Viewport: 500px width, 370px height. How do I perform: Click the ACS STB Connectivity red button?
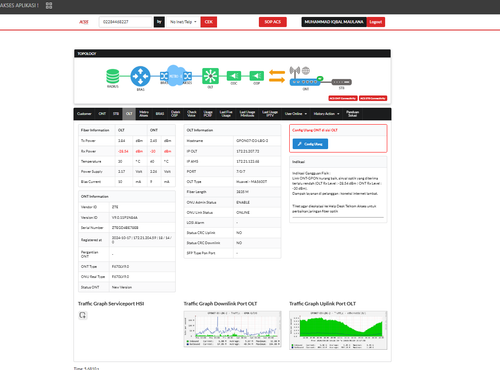click(373, 98)
